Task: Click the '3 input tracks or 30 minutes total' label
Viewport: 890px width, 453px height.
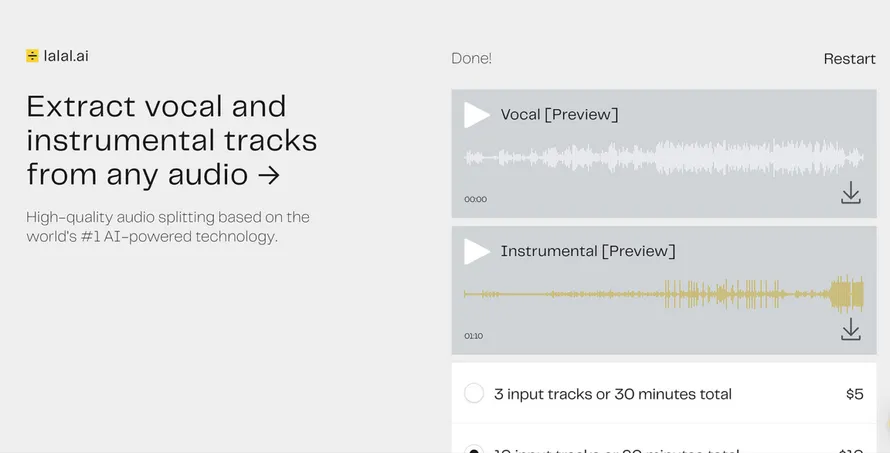Action: pyautogui.click(x=612, y=394)
